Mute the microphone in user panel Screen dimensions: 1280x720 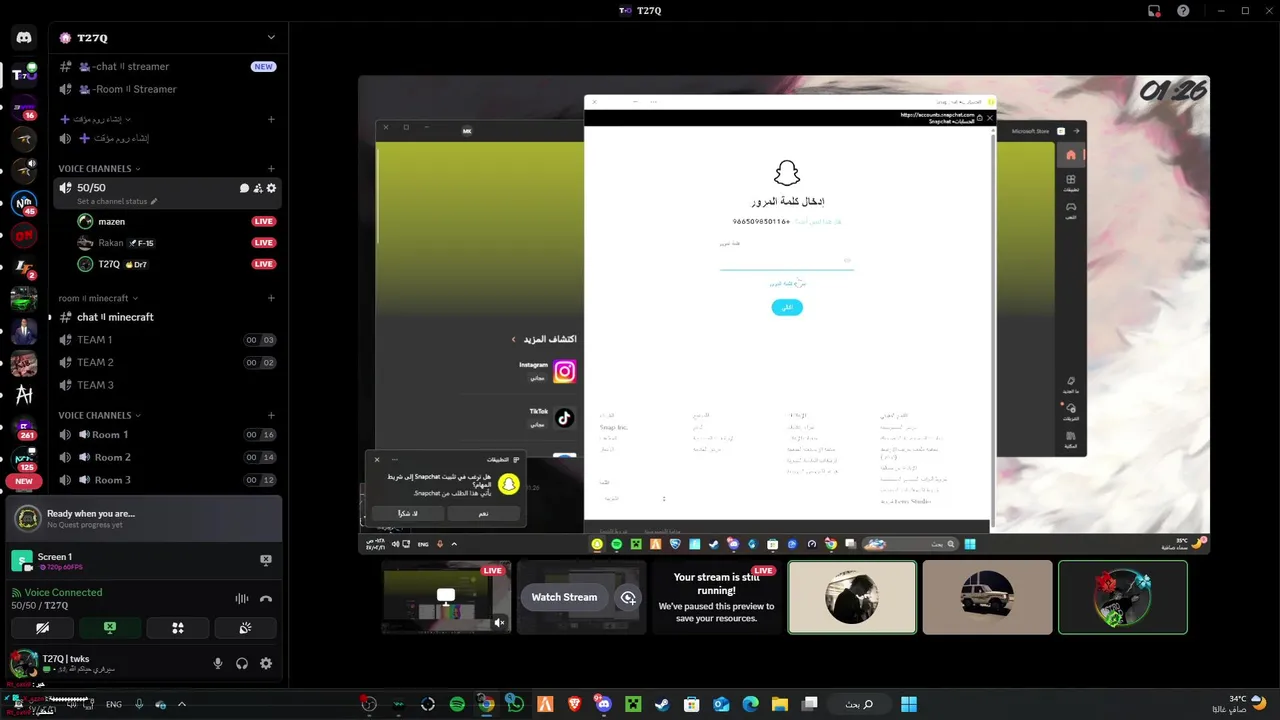pyautogui.click(x=218, y=663)
